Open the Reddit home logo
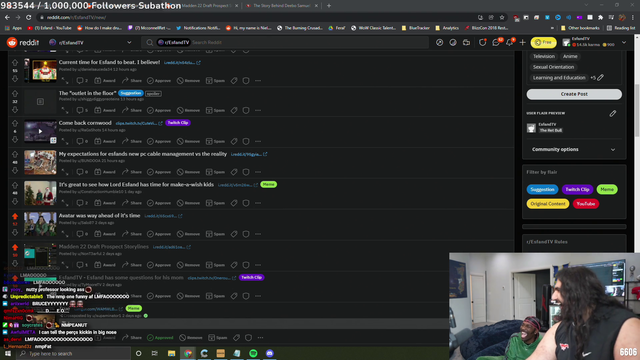The height and width of the screenshot is (360, 640). [23, 42]
